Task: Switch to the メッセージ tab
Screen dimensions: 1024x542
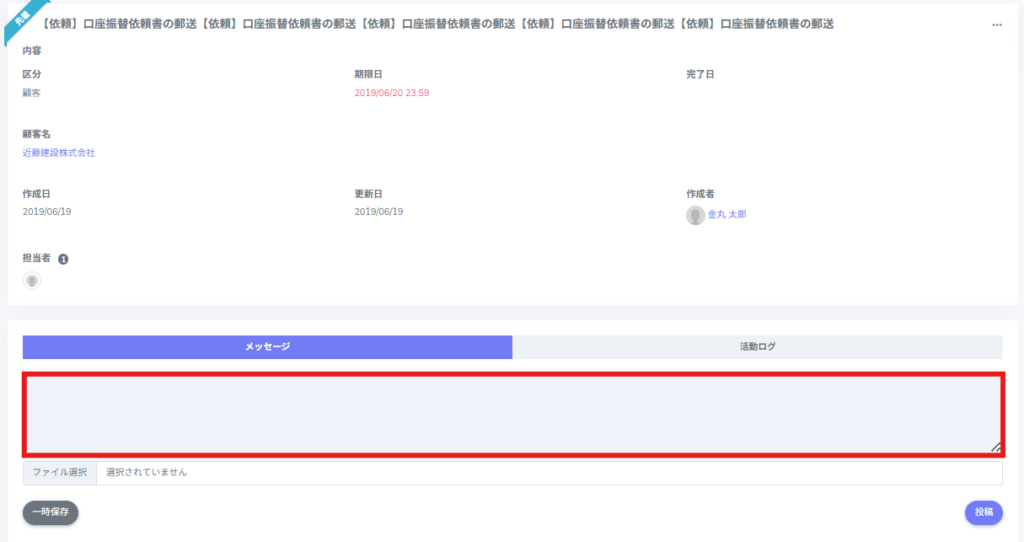Action: point(267,347)
